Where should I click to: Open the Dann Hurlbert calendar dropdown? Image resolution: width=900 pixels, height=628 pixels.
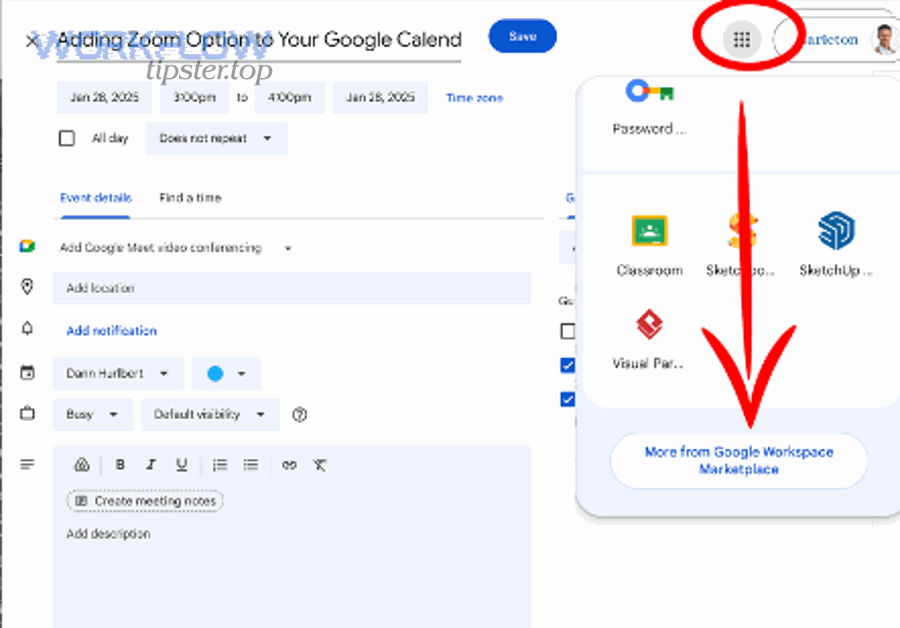[x=118, y=374]
